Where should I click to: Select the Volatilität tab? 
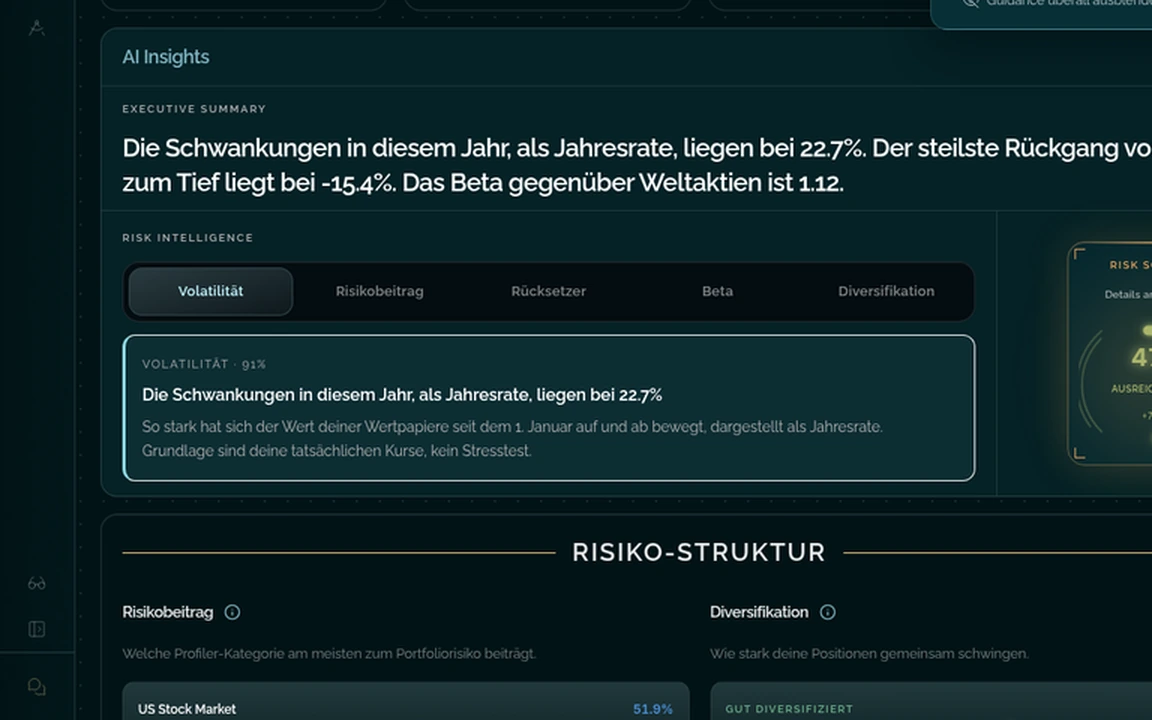(211, 292)
